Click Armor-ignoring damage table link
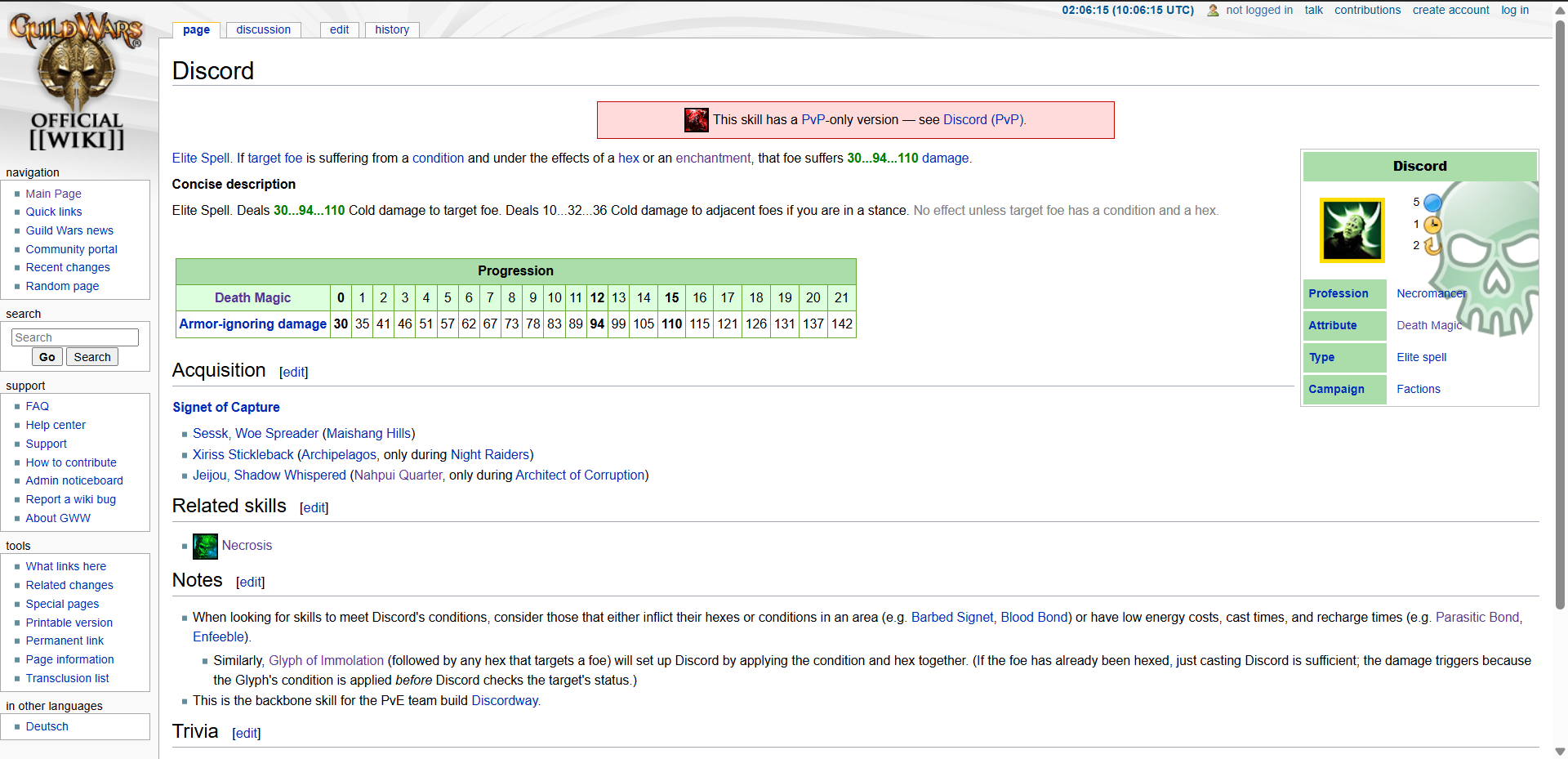 [x=252, y=324]
